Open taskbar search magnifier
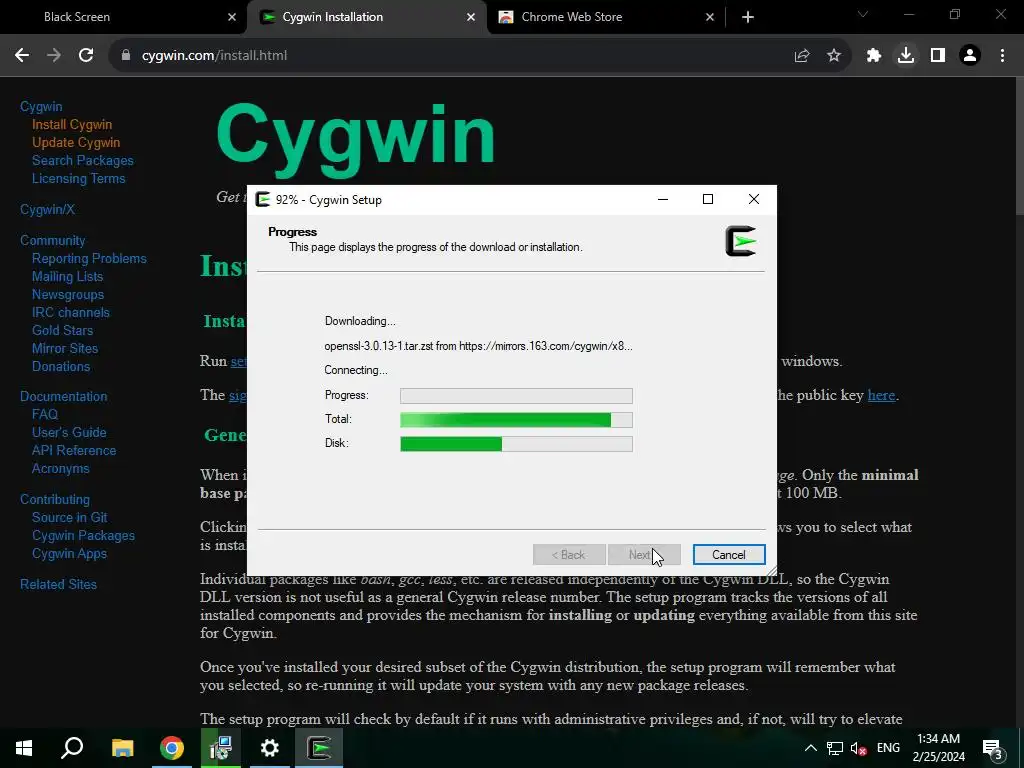 72,748
